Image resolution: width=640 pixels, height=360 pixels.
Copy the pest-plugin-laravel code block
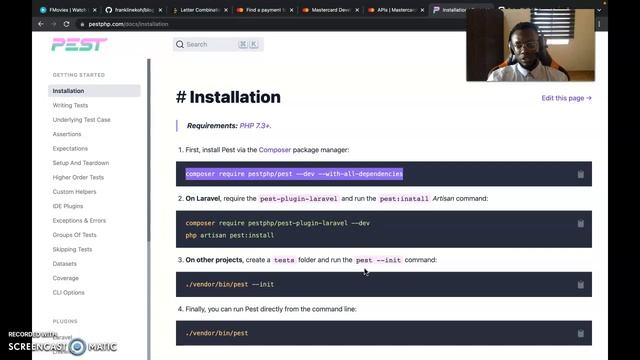(x=580, y=223)
